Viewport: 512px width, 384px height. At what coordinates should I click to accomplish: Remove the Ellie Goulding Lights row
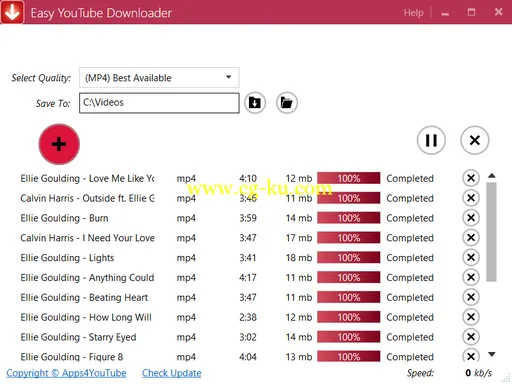coord(471,257)
